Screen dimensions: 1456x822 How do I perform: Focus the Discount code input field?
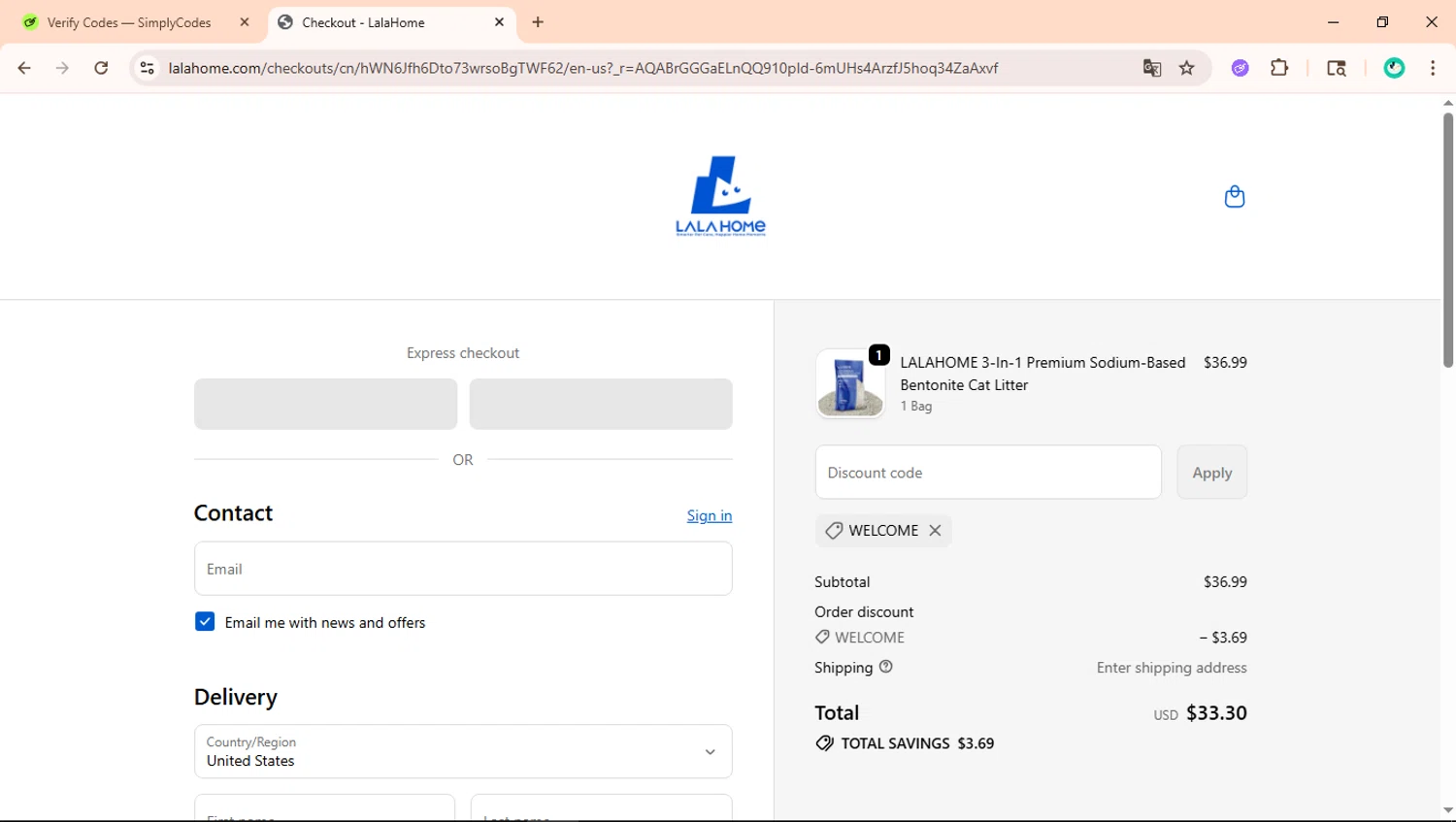click(x=988, y=473)
